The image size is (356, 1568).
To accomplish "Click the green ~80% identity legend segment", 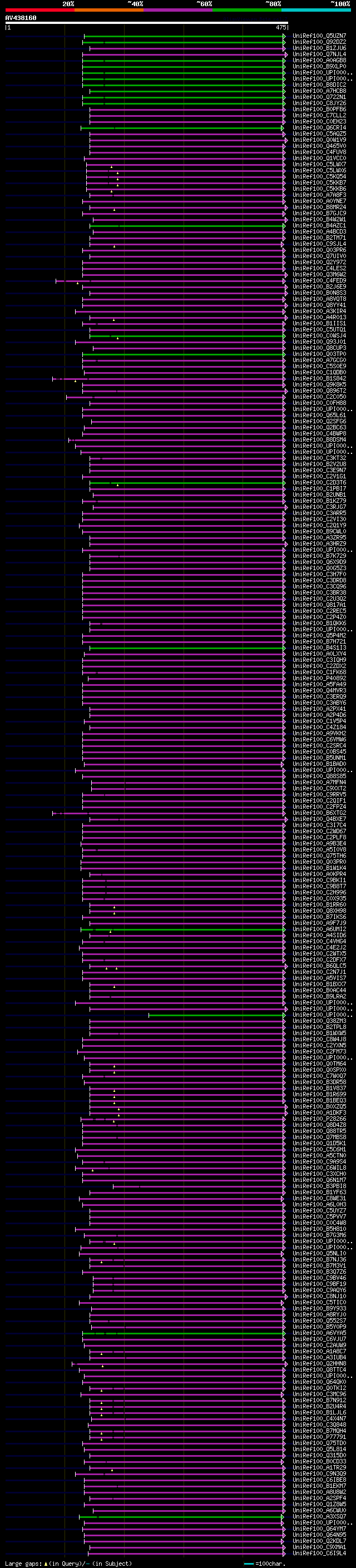I will [247, 10].
